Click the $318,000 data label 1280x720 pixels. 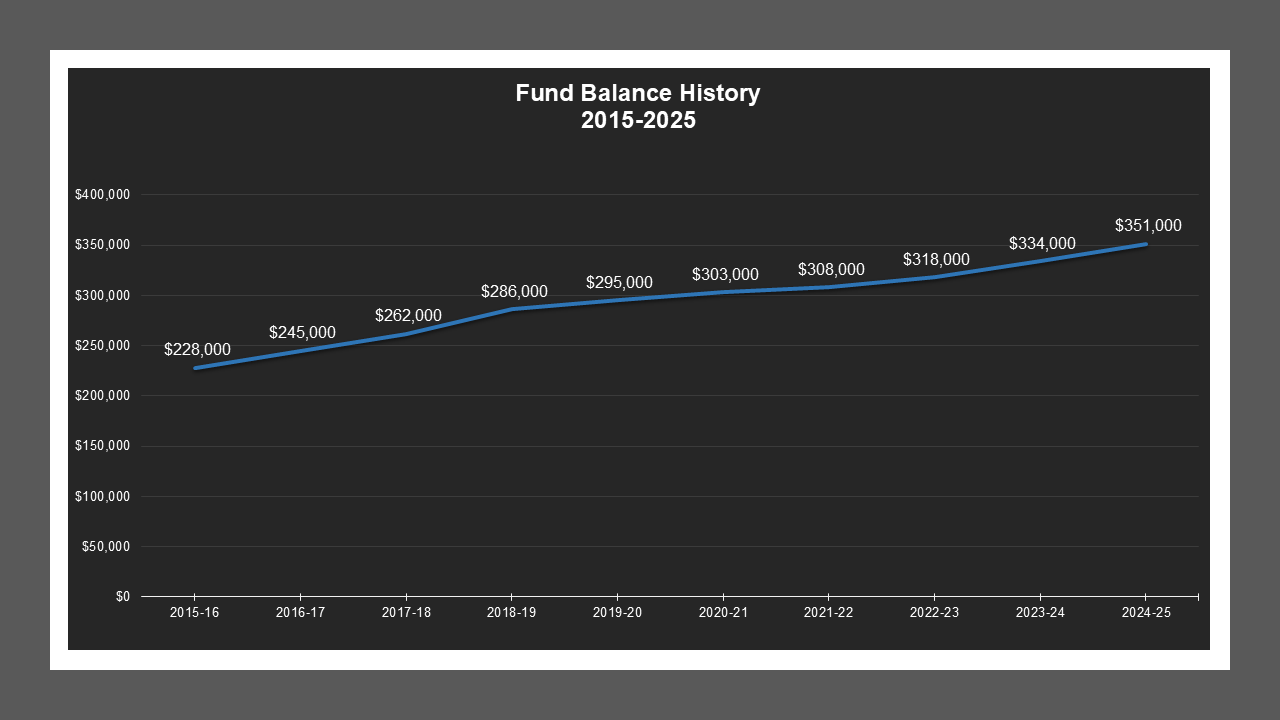[937, 258]
